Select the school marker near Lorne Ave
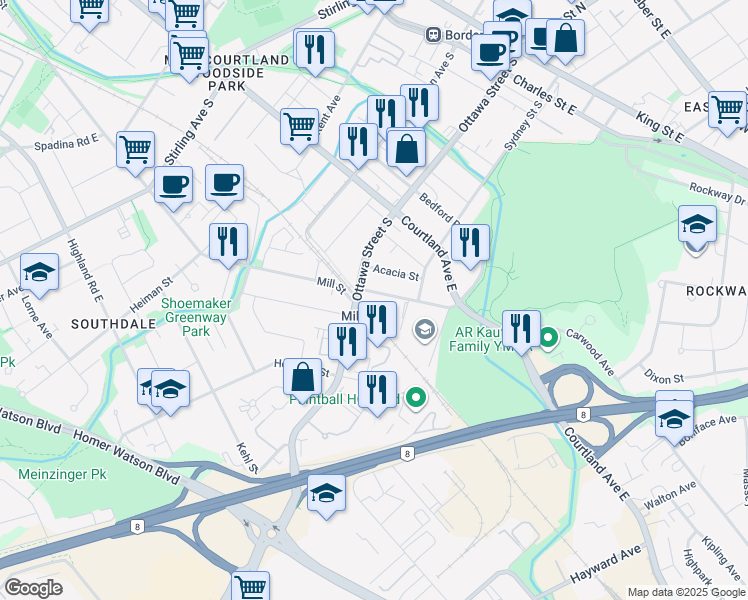Screen dimensions: 748x600 tap(40, 272)
